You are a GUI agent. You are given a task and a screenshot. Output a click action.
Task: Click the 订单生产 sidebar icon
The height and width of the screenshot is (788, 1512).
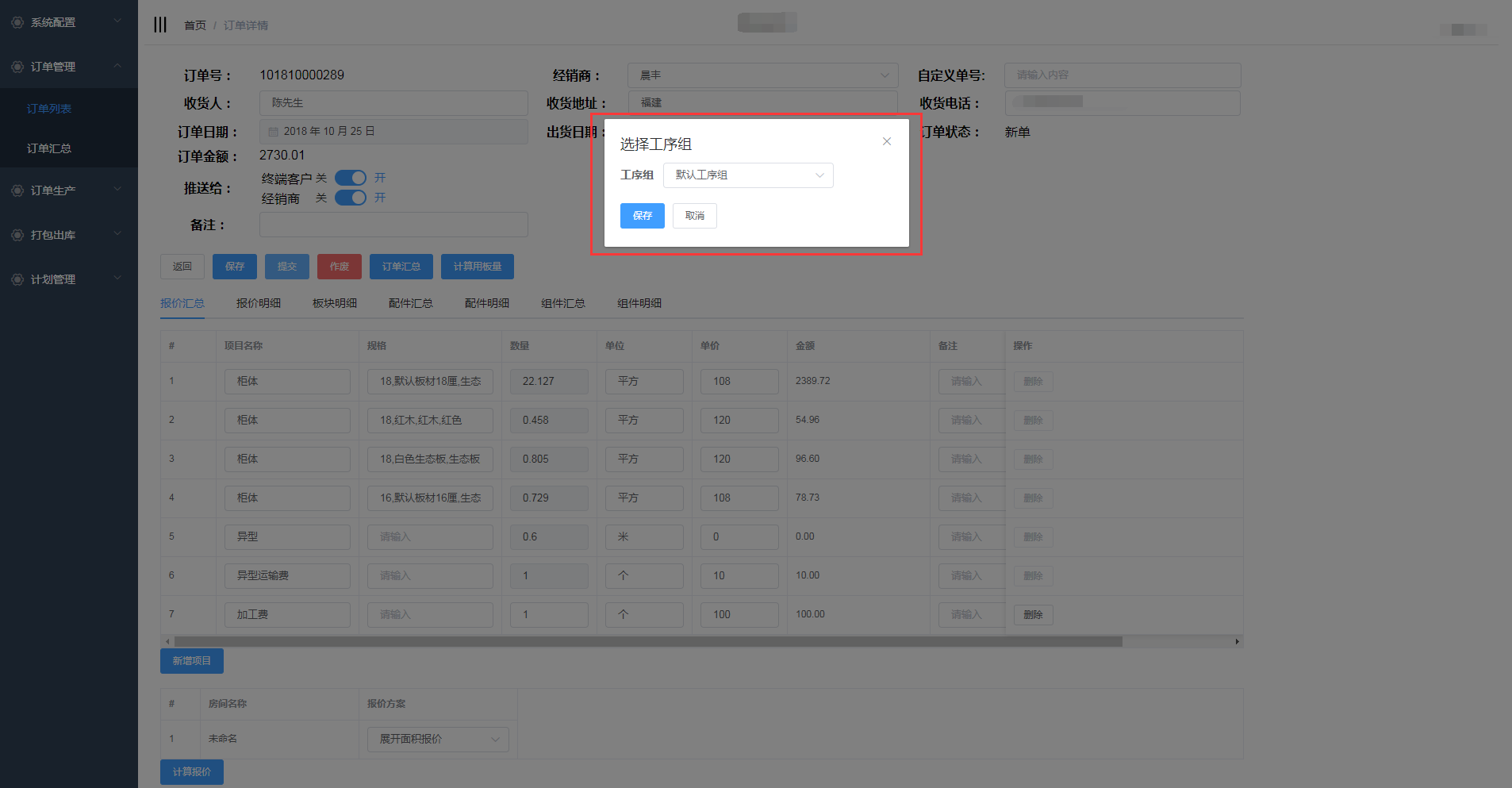(17, 190)
